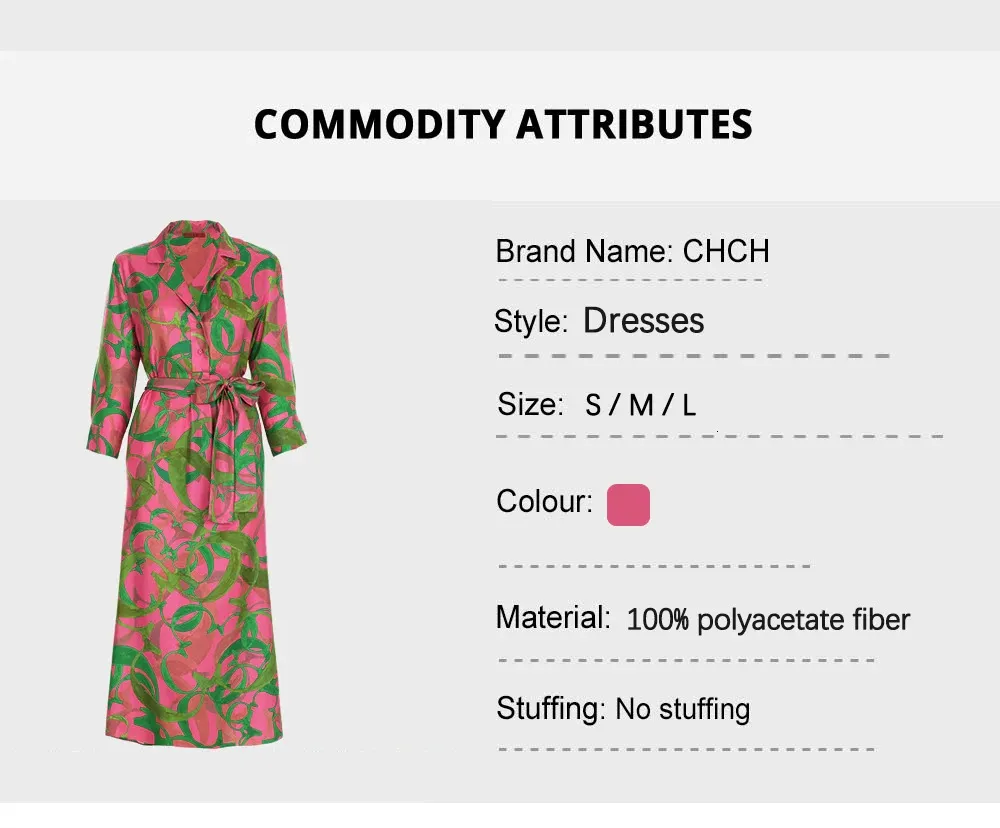Image resolution: width=1000 pixels, height=828 pixels.
Task: Click the Material label
Action: click(x=553, y=617)
